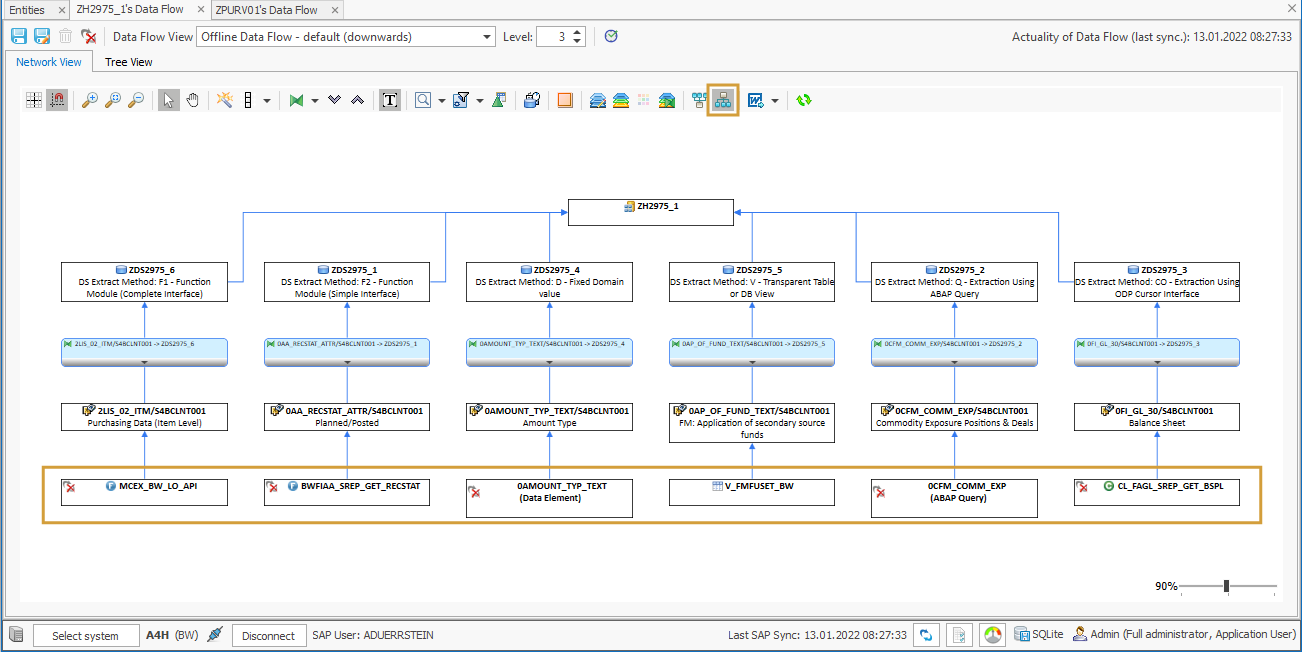Click the delete red X icon
Viewport: 1302px width, 652px height.
[89, 37]
